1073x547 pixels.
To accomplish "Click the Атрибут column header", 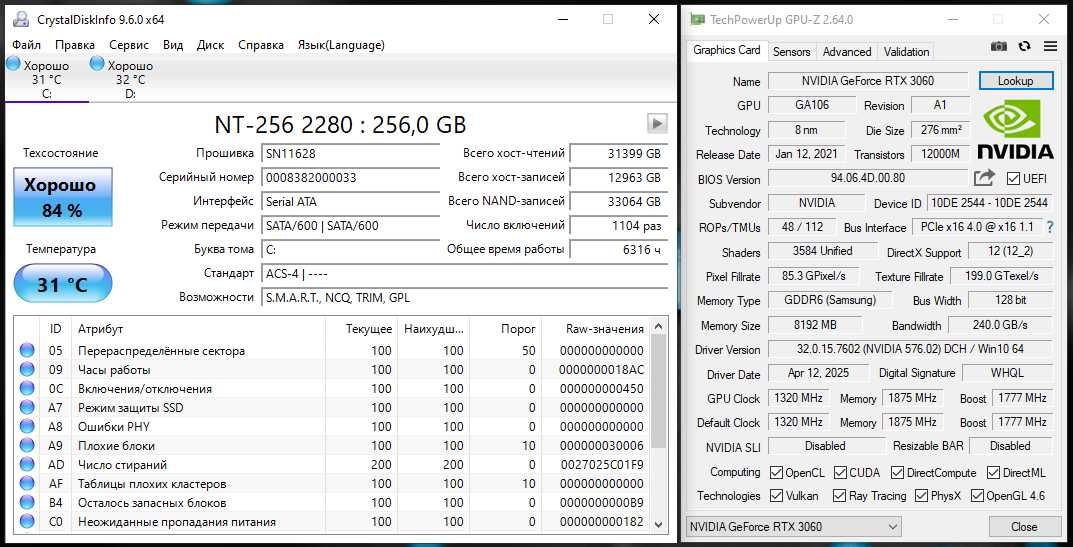I will tap(196, 329).
